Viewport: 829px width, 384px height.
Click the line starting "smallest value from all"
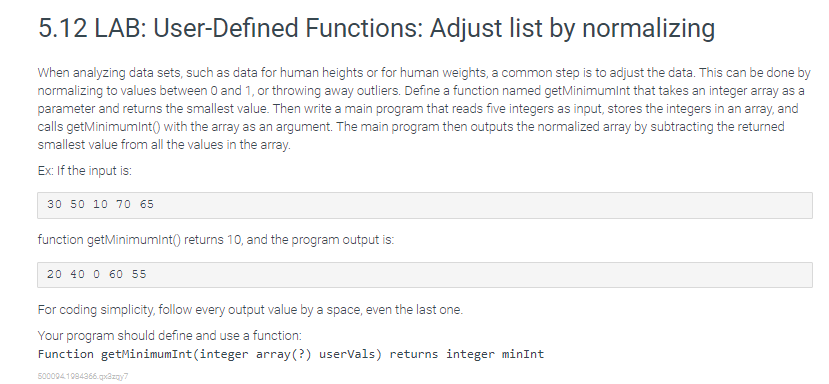click(164, 145)
